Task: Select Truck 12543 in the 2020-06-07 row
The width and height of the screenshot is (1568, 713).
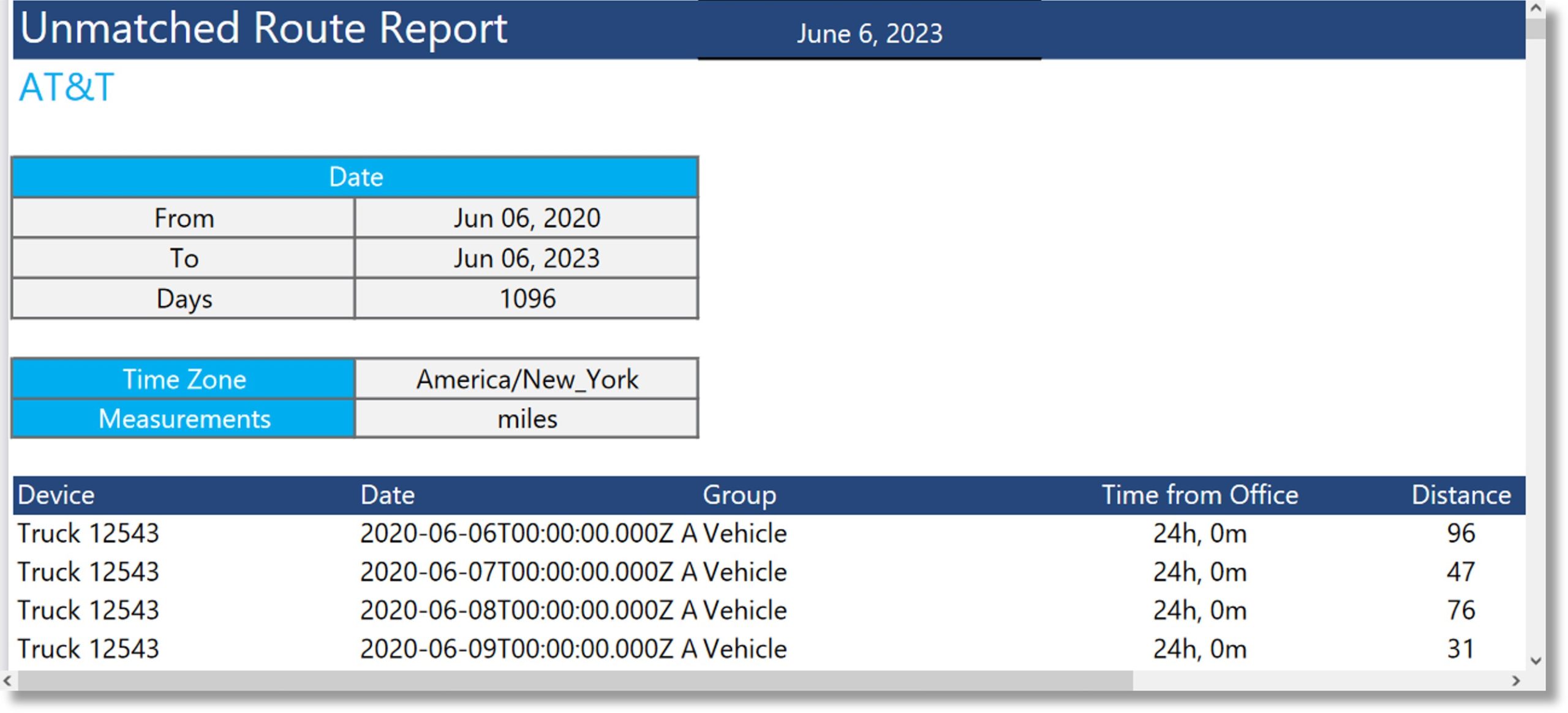Action: click(88, 572)
